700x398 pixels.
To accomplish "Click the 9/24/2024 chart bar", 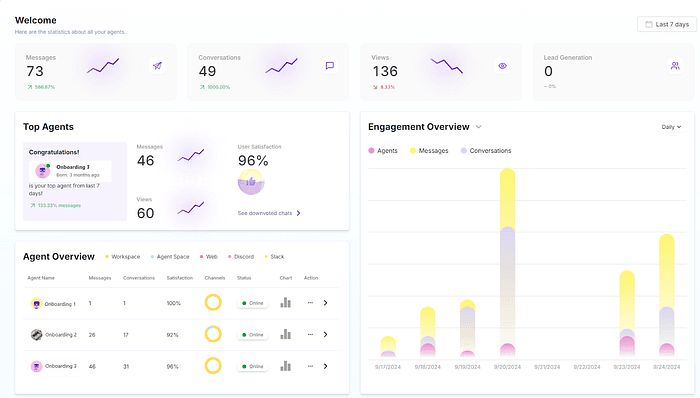I will pos(667,295).
